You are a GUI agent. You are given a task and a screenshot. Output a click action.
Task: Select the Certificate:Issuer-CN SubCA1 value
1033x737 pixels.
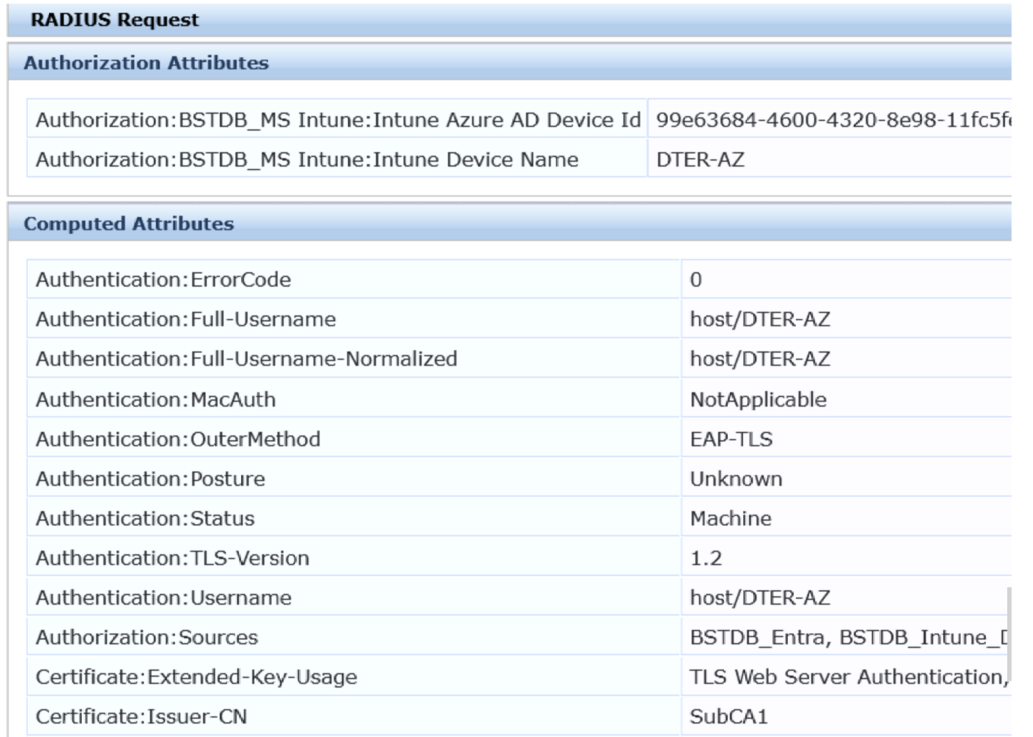tap(729, 717)
